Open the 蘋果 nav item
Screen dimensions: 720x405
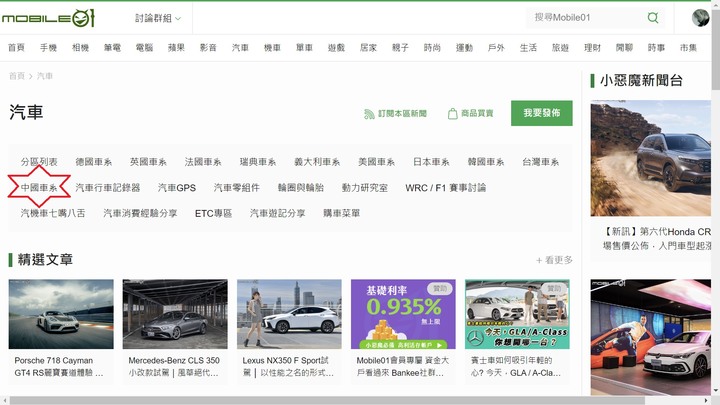[176, 48]
